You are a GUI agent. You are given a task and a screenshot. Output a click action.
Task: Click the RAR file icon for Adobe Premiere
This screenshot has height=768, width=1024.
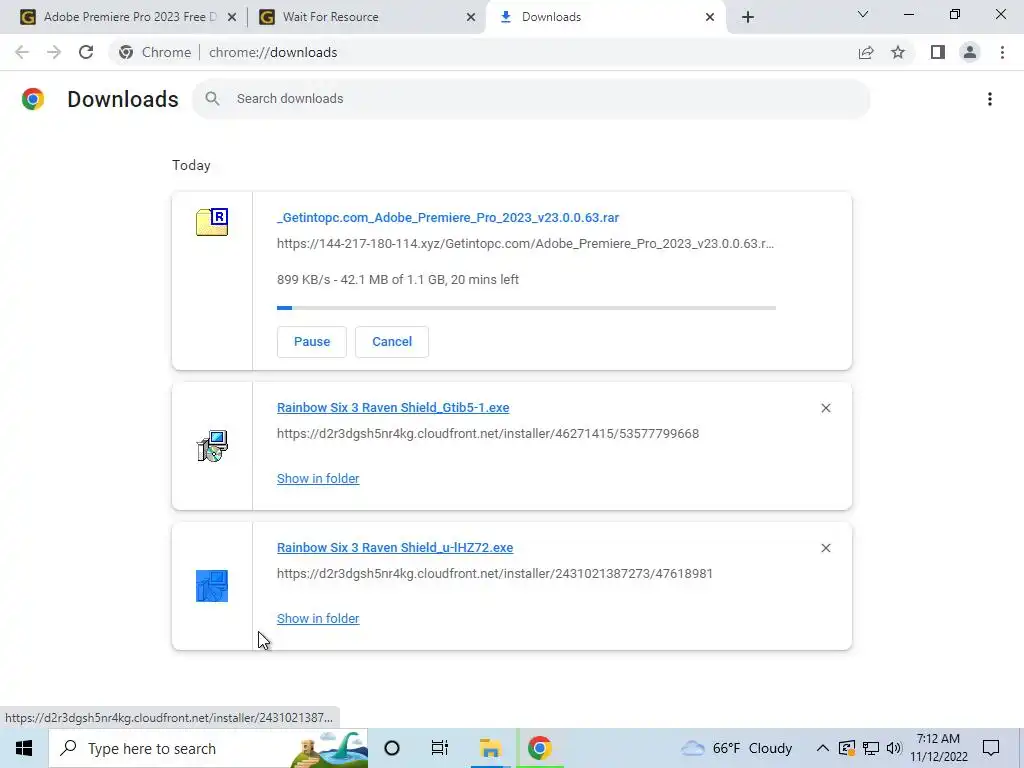coord(212,222)
